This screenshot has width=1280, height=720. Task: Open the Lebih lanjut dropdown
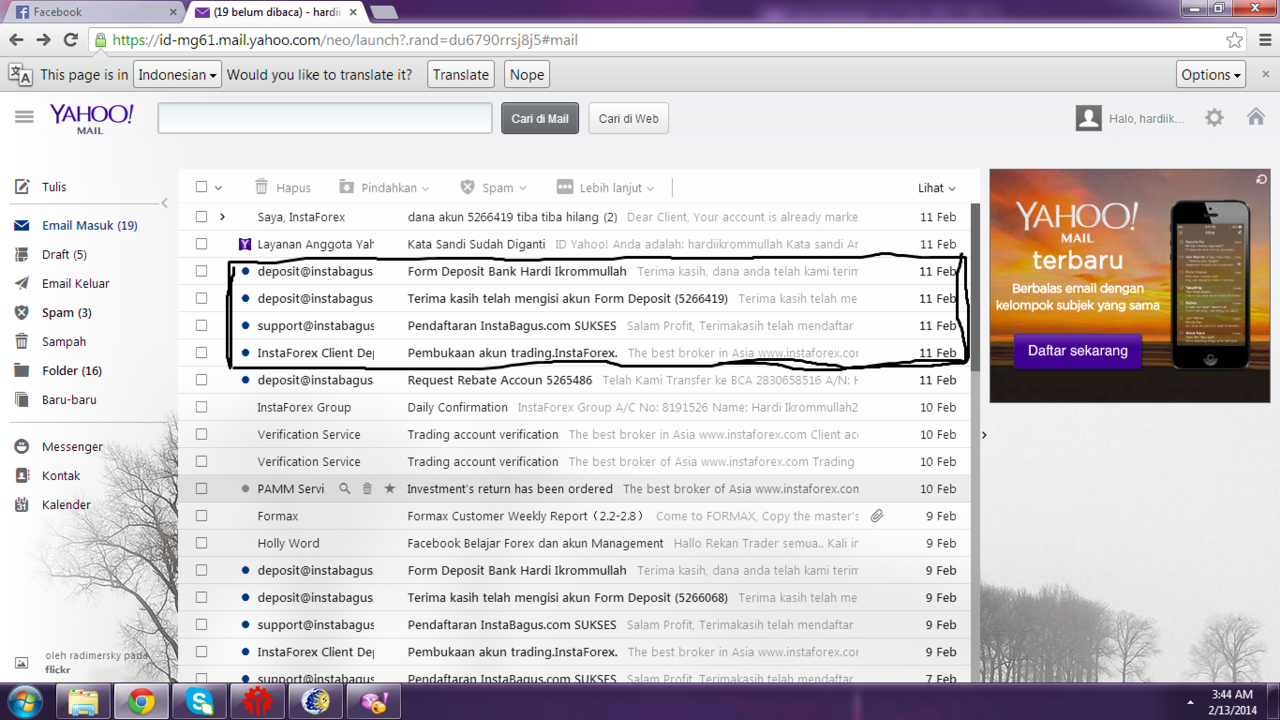click(606, 187)
